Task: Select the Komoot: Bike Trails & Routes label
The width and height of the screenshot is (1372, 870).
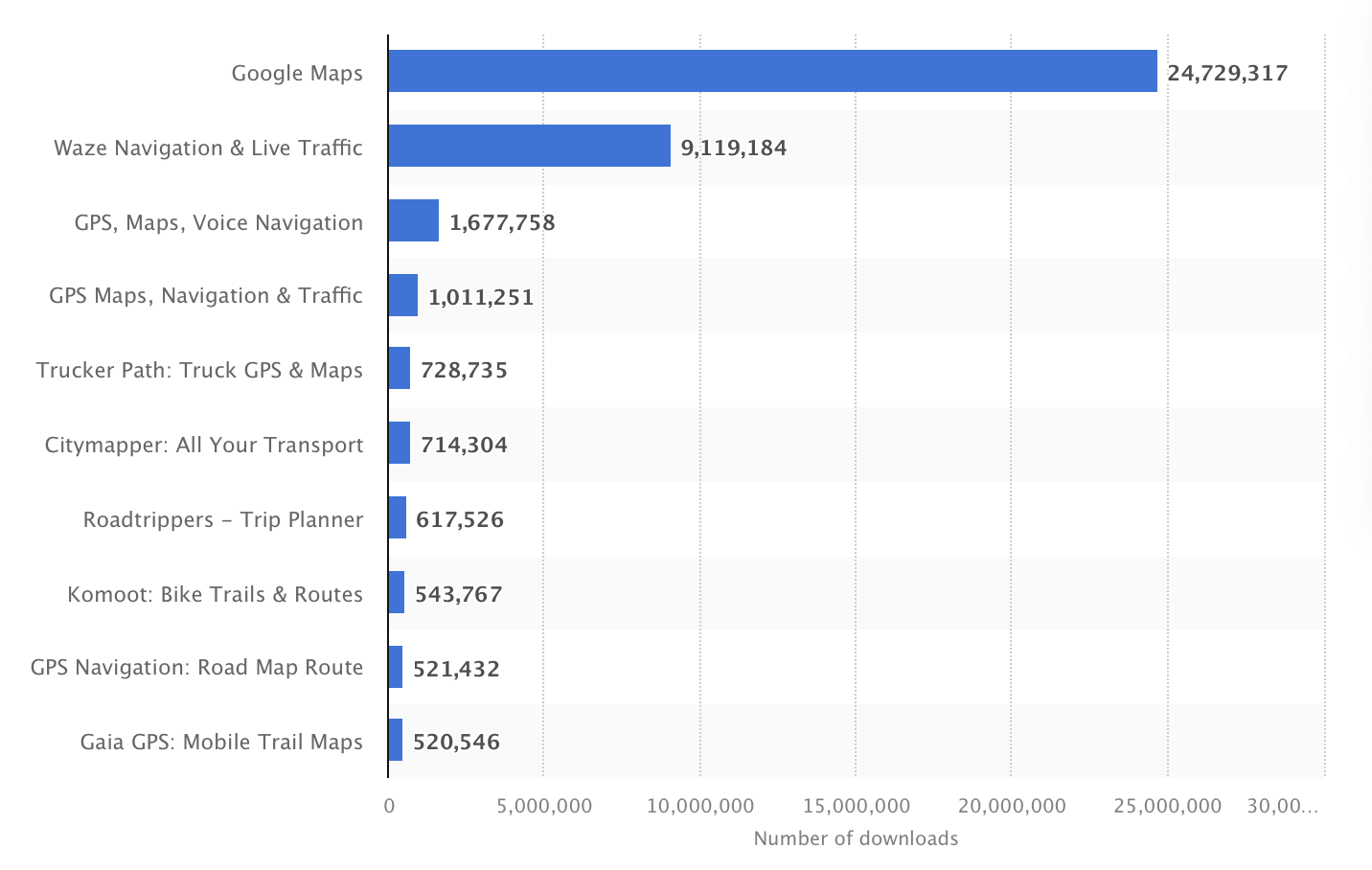Action: point(215,594)
